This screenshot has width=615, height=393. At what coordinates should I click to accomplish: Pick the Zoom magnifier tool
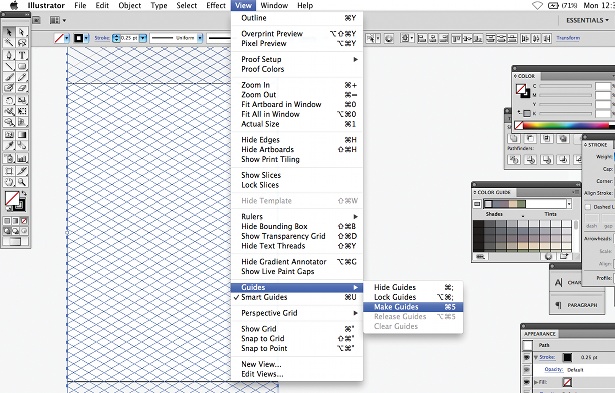[x=22, y=182]
